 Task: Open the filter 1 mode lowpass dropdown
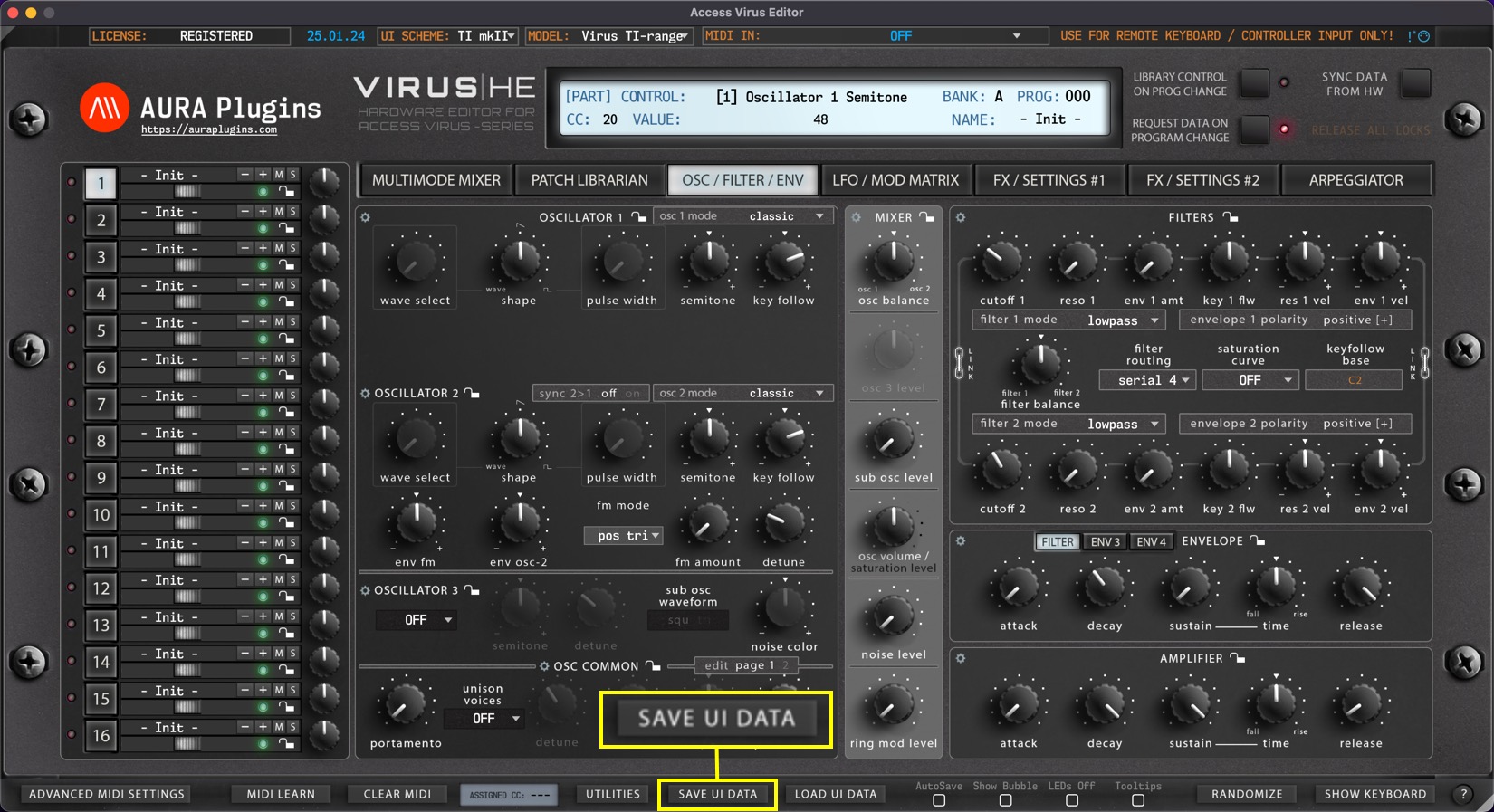click(x=1122, y=320)
